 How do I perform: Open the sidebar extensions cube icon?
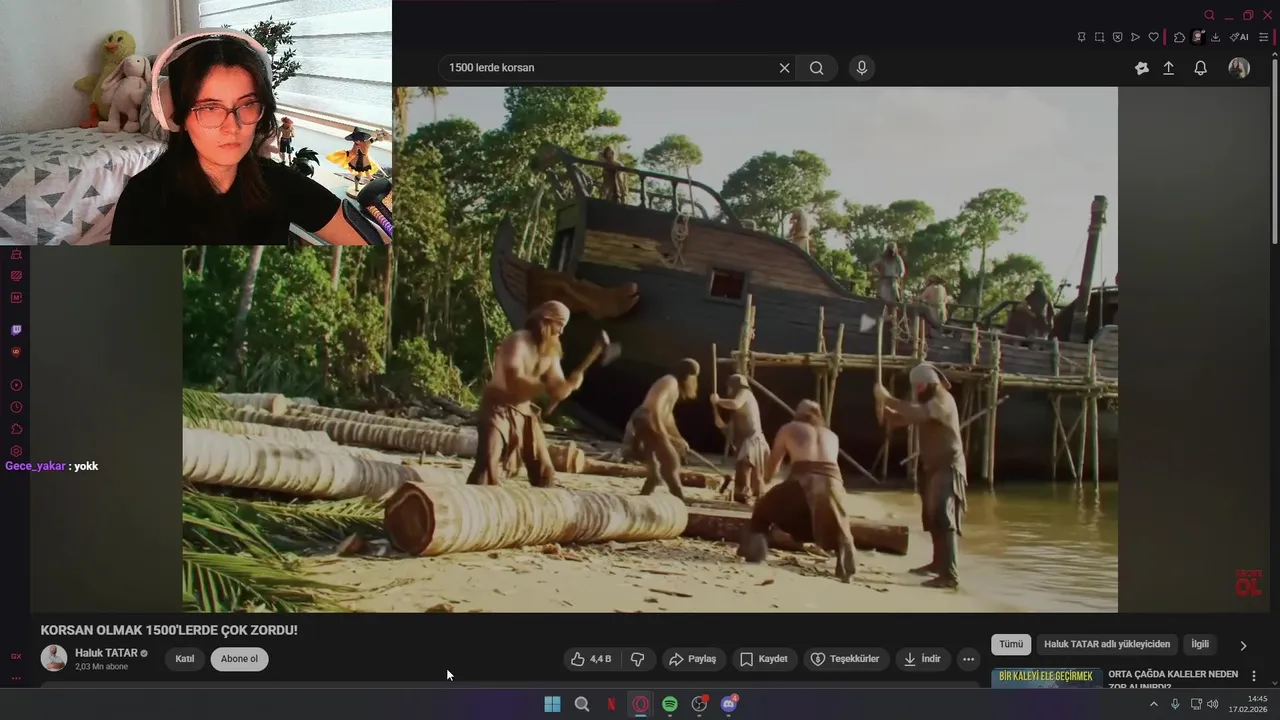pos(16,429)
